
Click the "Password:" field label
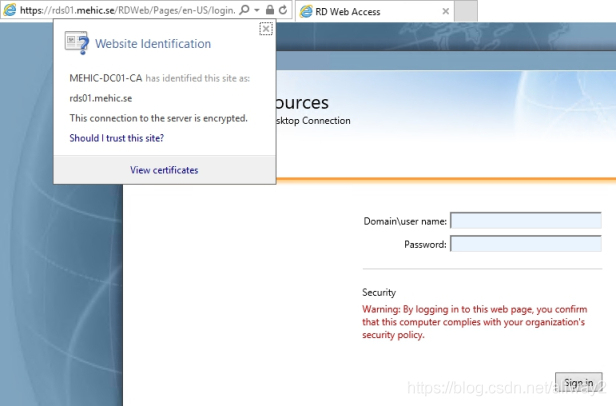point(425,244)
